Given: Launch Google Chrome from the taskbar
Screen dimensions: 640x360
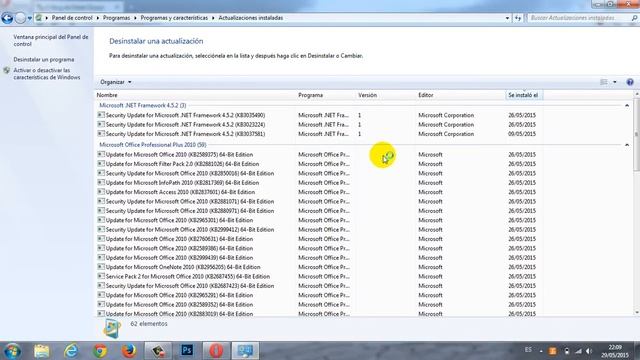Looking at the screenshot, I should click(100, 351).
